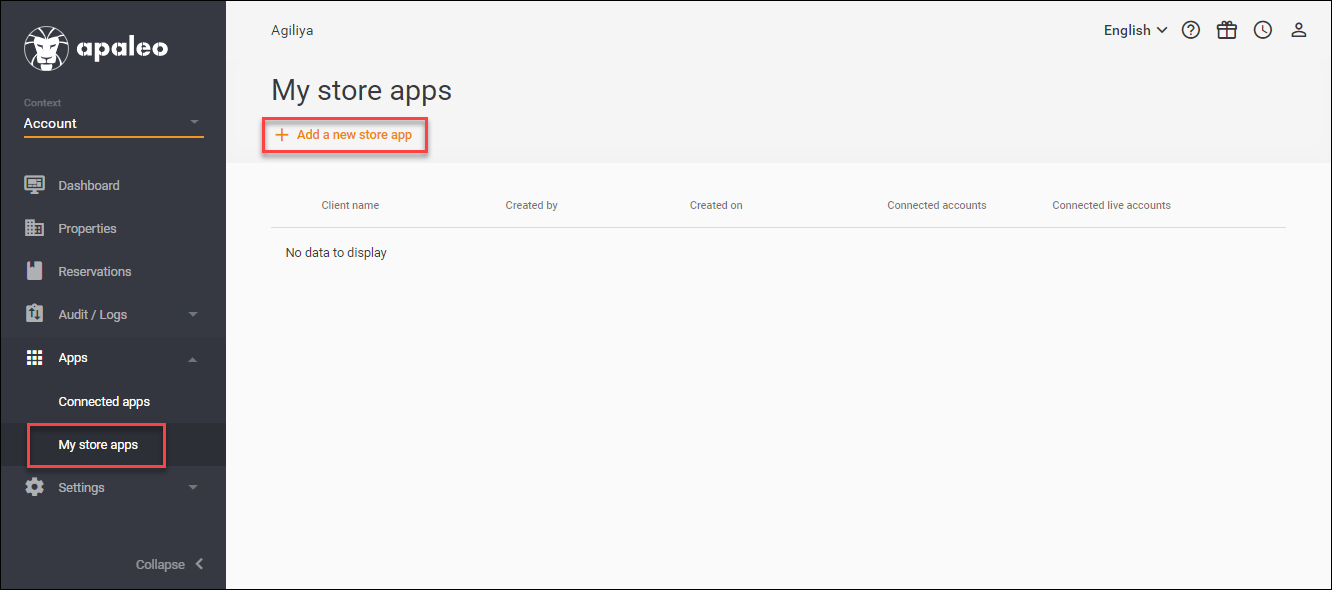Click the No data to display text
Image resolution: width=1332 pixels, height=590 pixels.
point(336,252)
